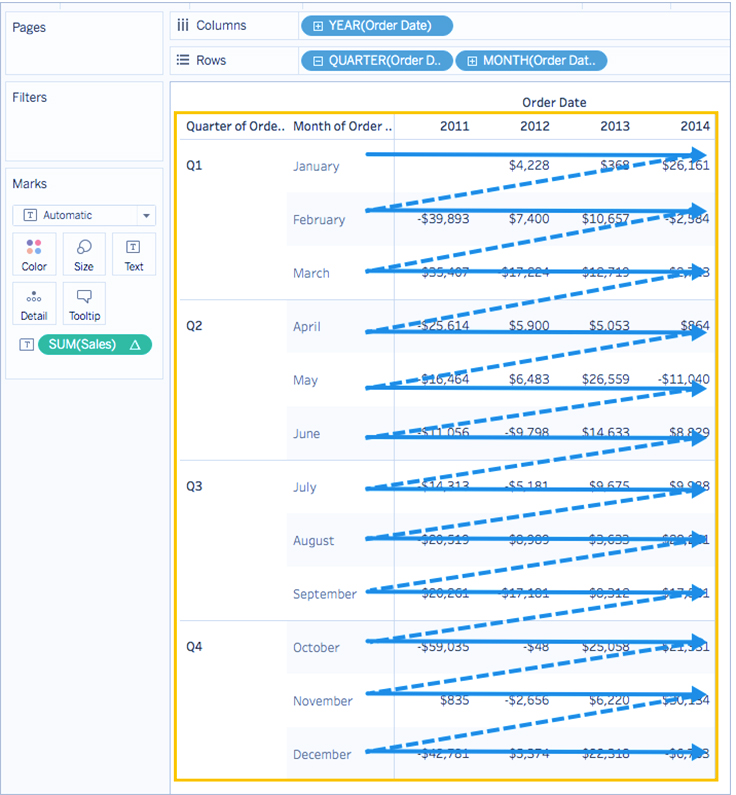Click the Color marks card button
Screen dimensions: 736x795
[34, 254]
